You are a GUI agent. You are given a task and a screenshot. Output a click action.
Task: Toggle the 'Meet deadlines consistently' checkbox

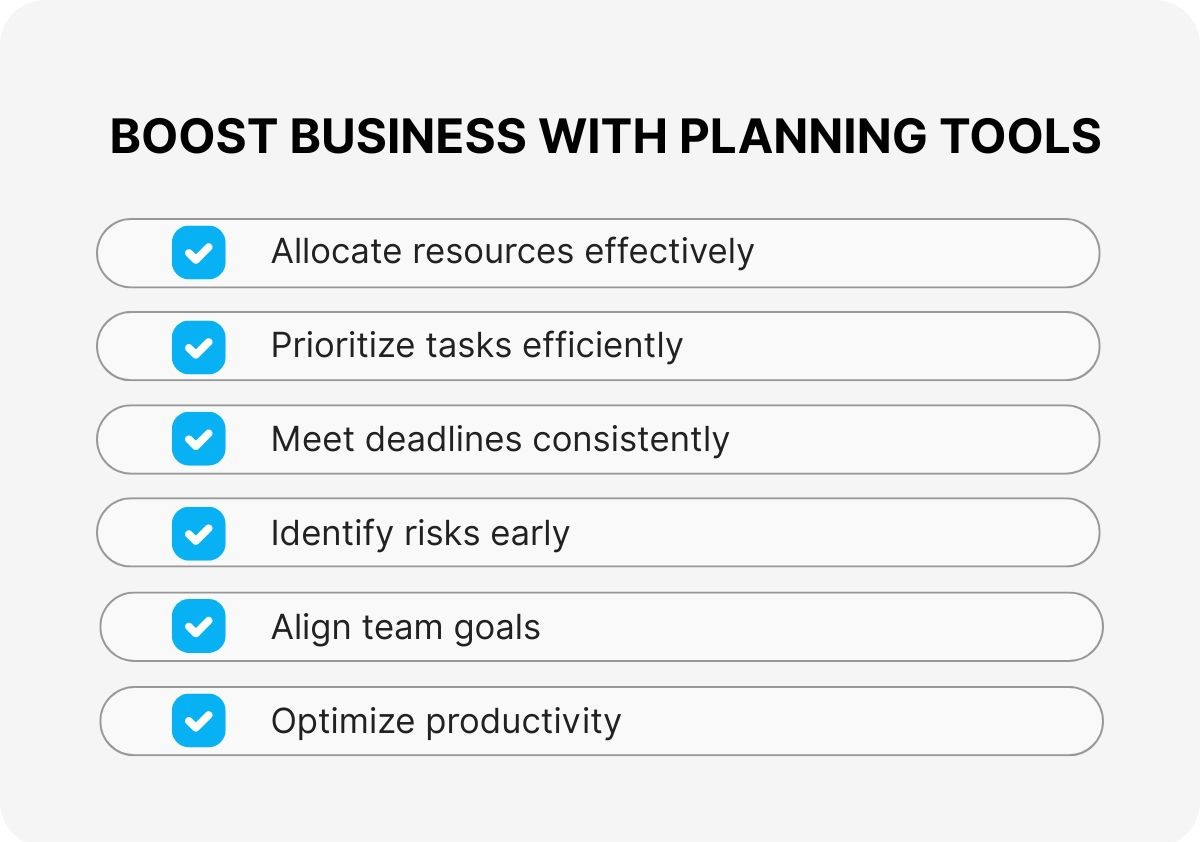[x=198, y=439]
